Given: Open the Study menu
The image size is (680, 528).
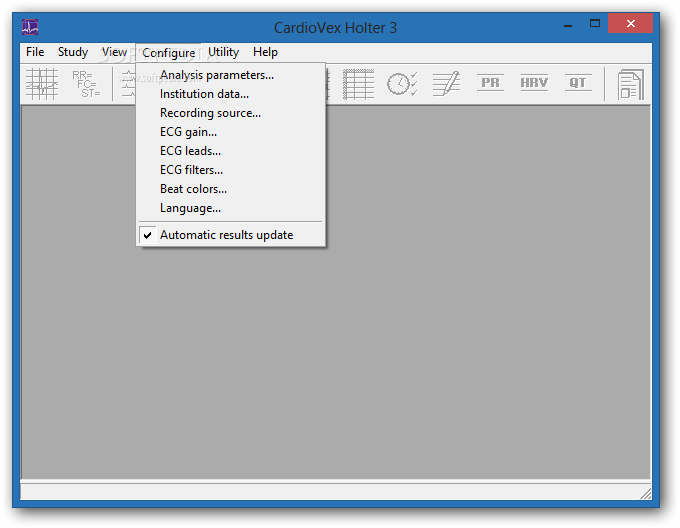Looking at the screenshot, I should (73, 52).
